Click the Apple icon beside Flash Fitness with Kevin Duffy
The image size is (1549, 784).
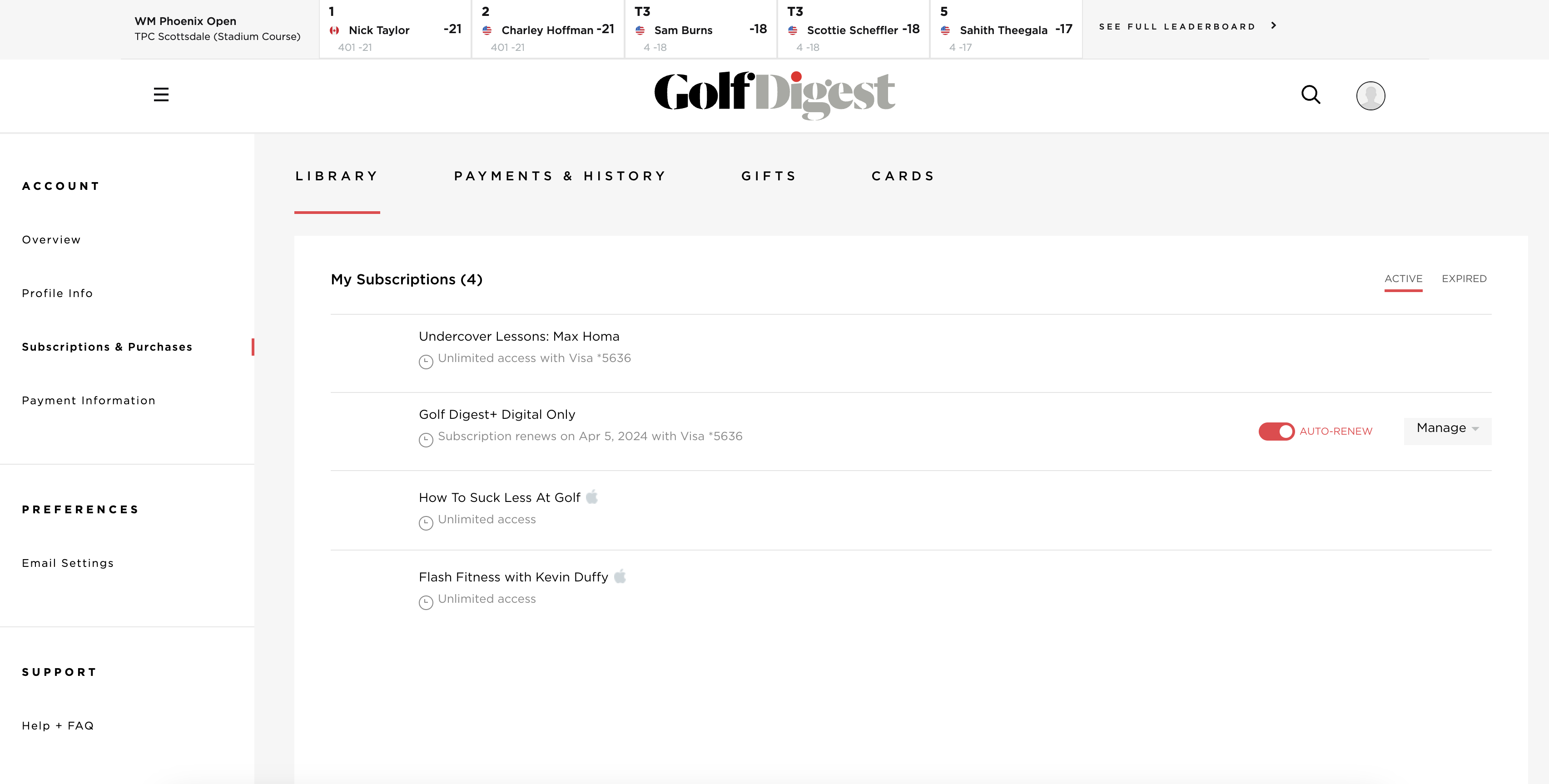[x=620, y=576]
